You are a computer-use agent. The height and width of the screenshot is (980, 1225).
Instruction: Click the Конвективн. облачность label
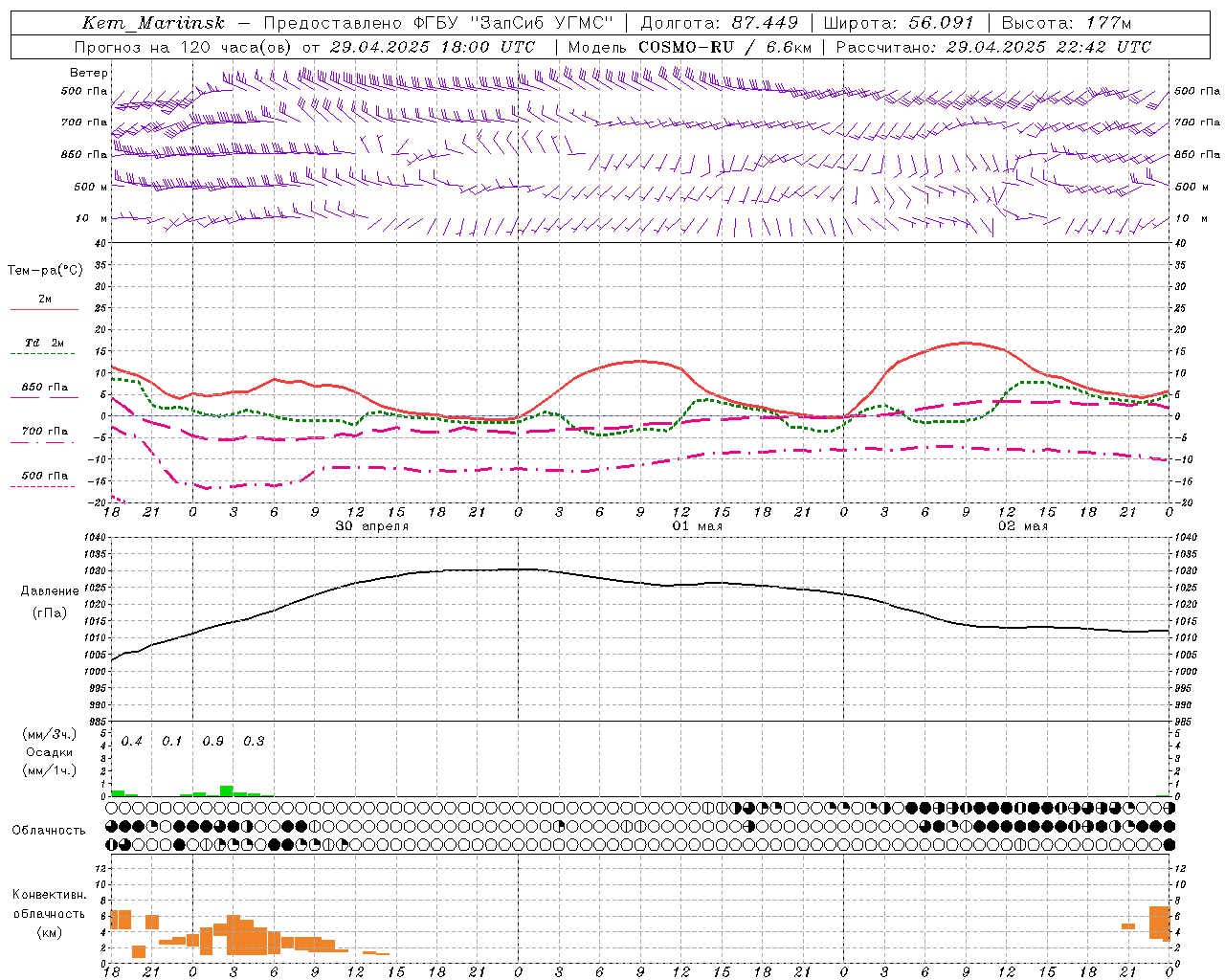point(49,904)
